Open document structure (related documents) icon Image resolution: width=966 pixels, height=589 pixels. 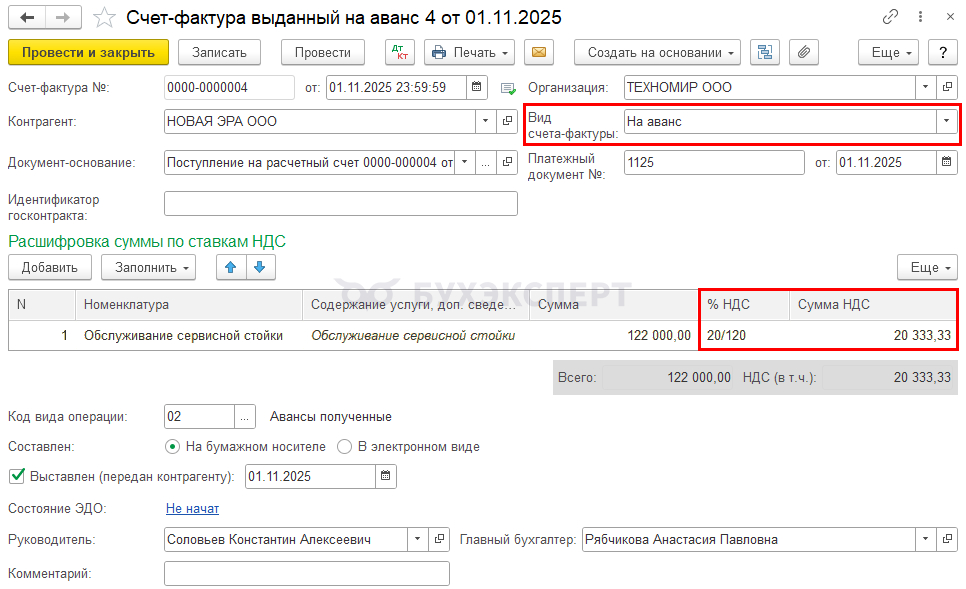click(765, 52)
